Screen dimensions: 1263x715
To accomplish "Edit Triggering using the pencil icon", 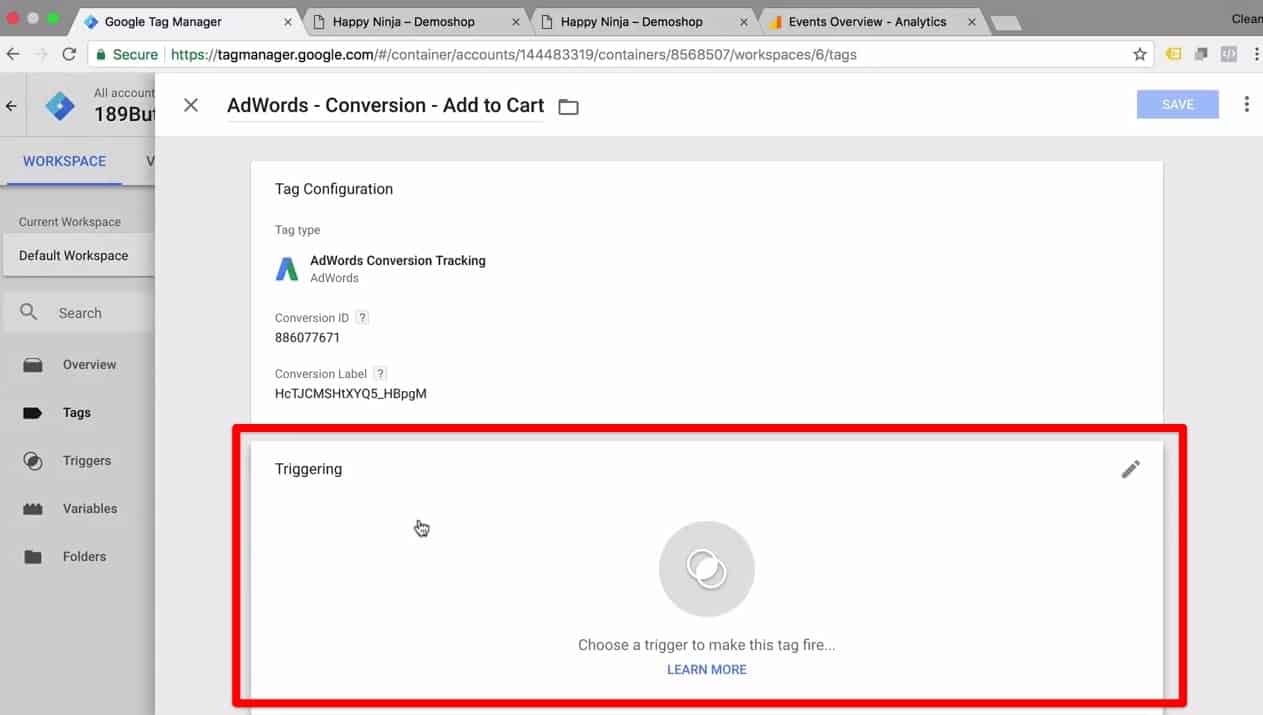I will coord(1131,468).
